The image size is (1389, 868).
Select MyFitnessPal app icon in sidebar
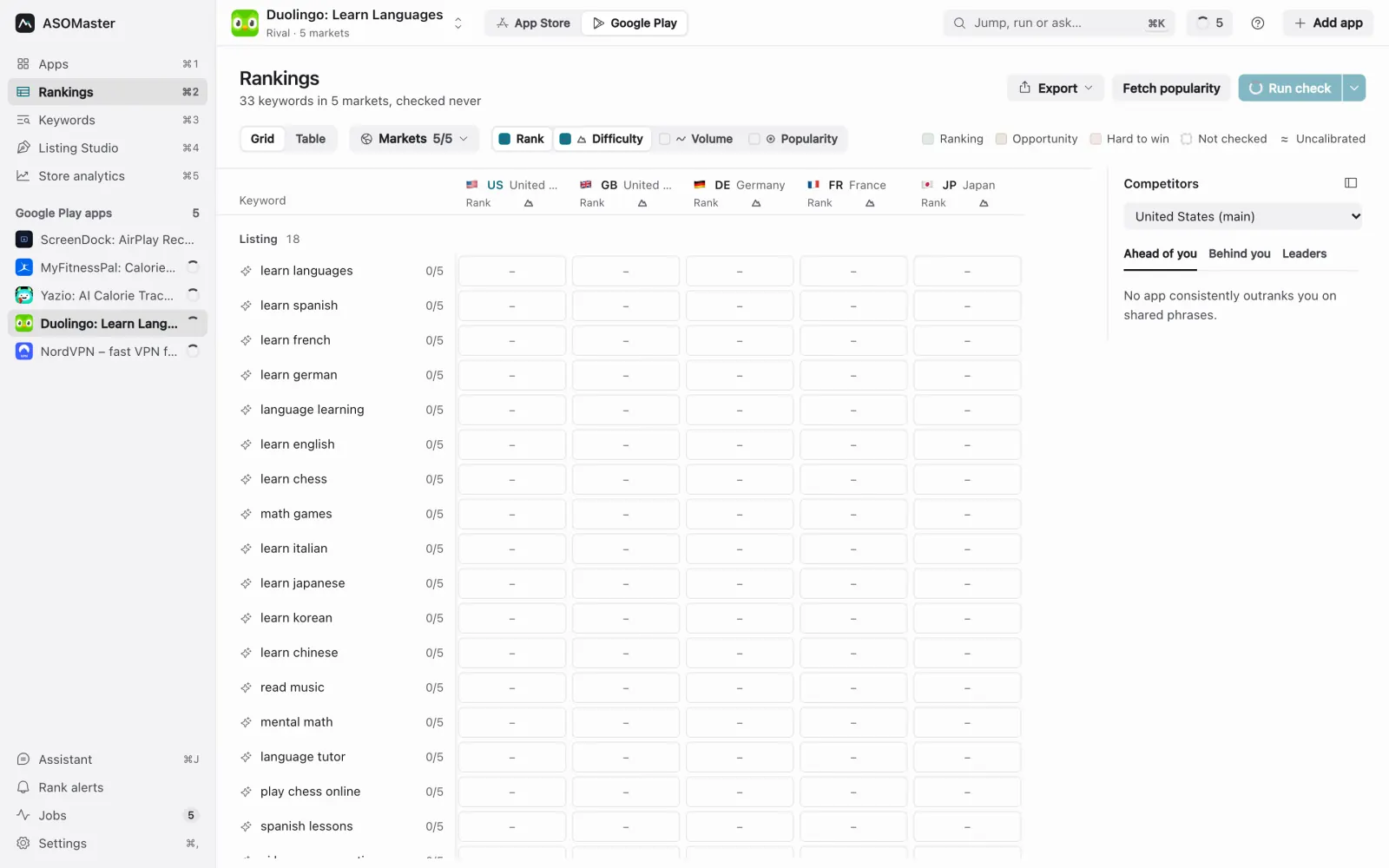pyautogui.click(x=24, y=267)
